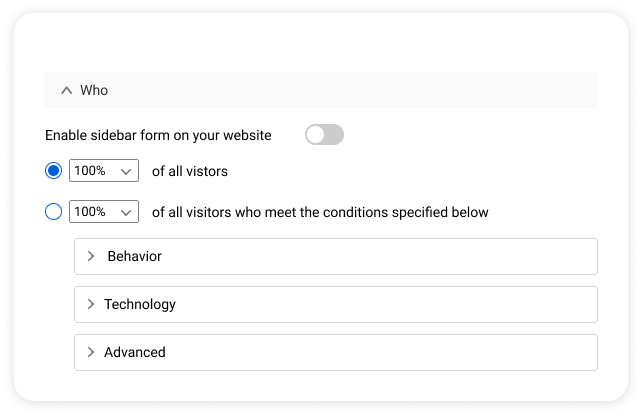Viewport: 642px width, 416px height.
Task: Enable the sidebar form toggle switch
Action: [x=324, y=135]
